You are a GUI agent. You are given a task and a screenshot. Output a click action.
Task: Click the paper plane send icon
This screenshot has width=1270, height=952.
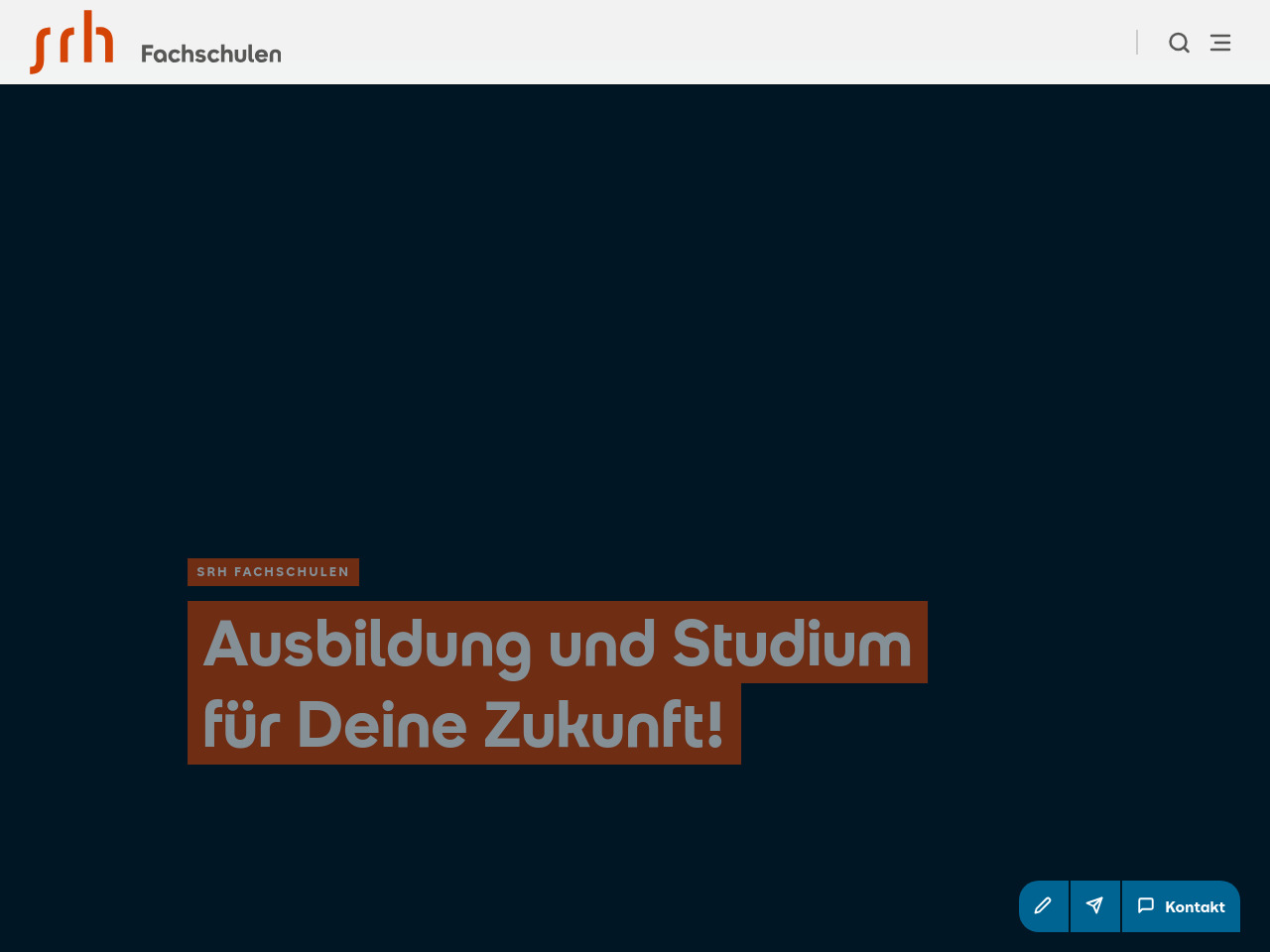1094,906
